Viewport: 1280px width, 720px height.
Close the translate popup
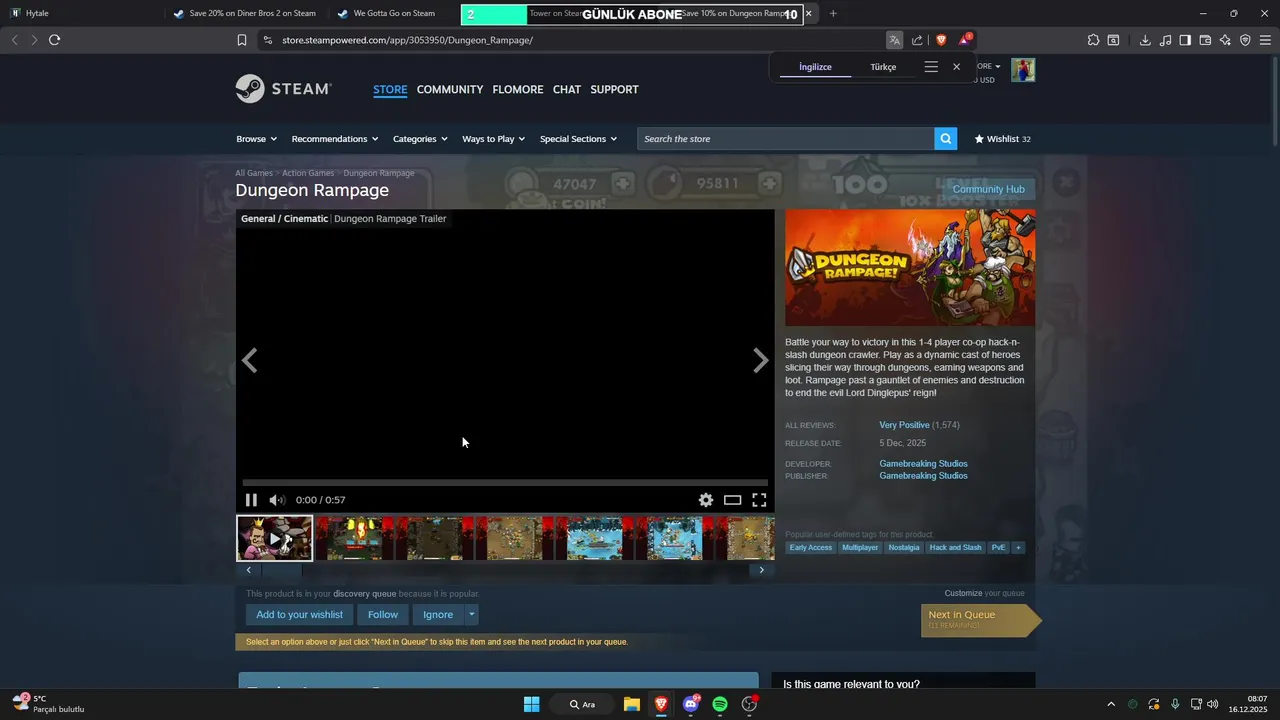956,67
